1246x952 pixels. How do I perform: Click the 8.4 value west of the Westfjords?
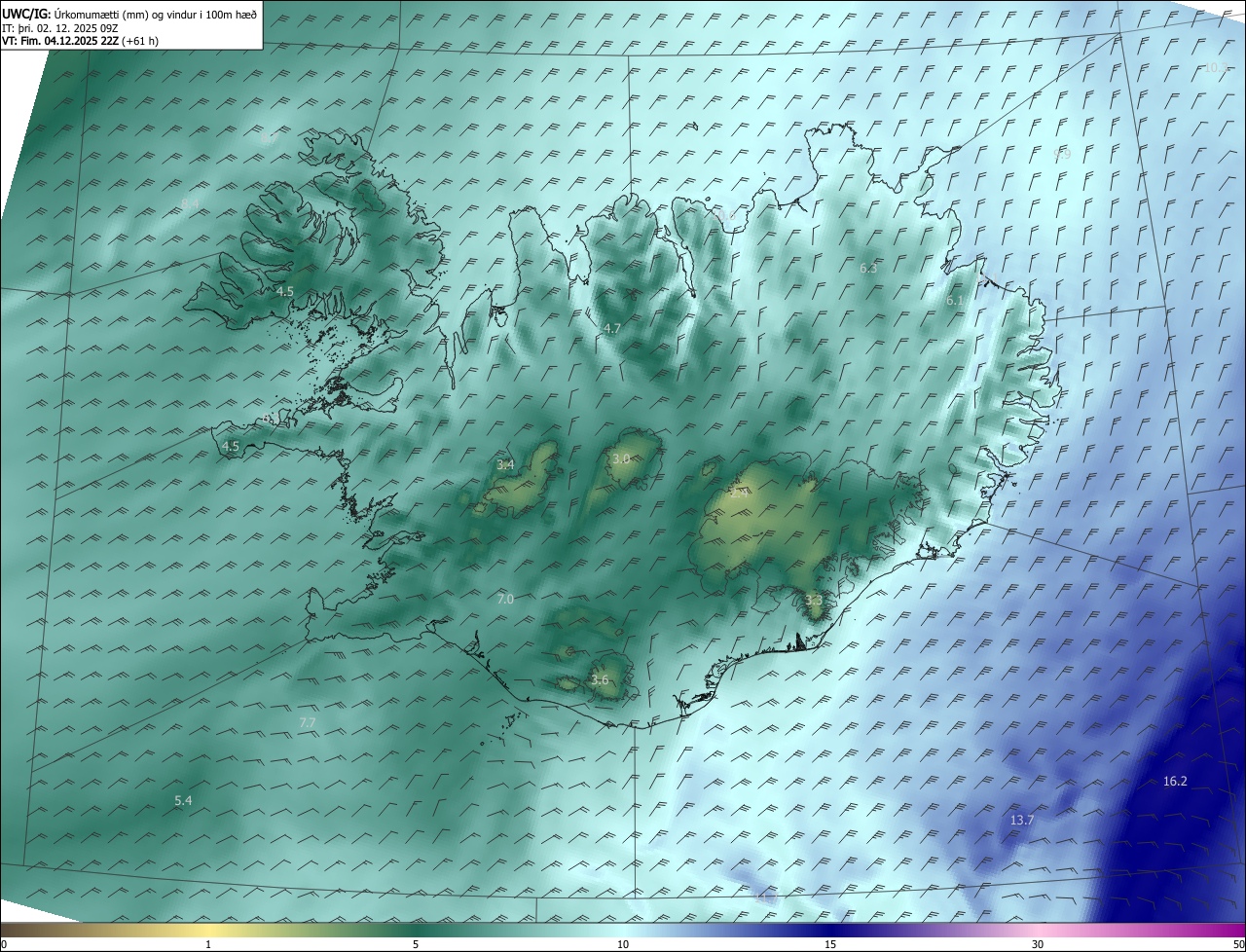[190, 202]
